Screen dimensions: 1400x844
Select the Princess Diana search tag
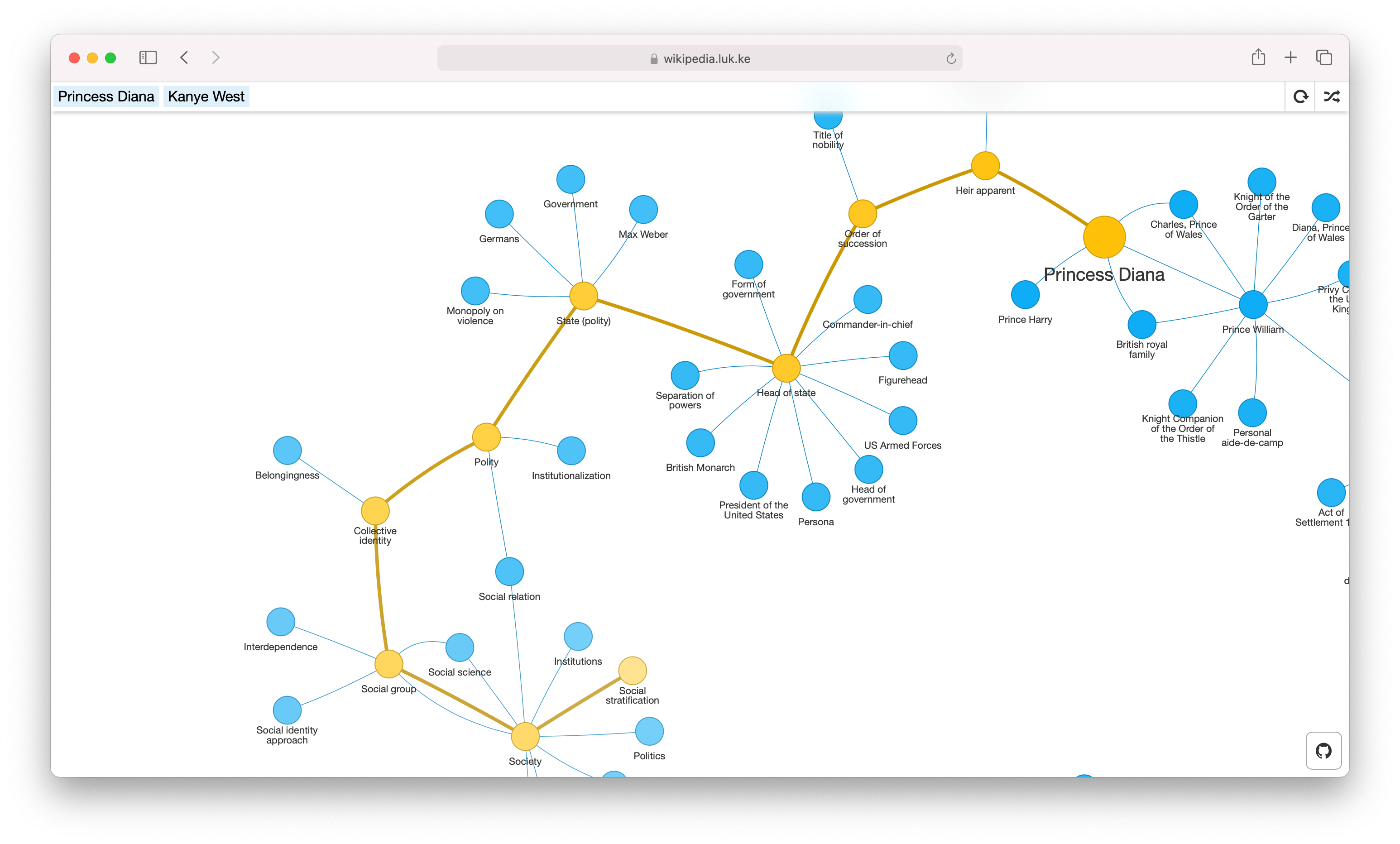pyautogui.click(x=106, y=96)
